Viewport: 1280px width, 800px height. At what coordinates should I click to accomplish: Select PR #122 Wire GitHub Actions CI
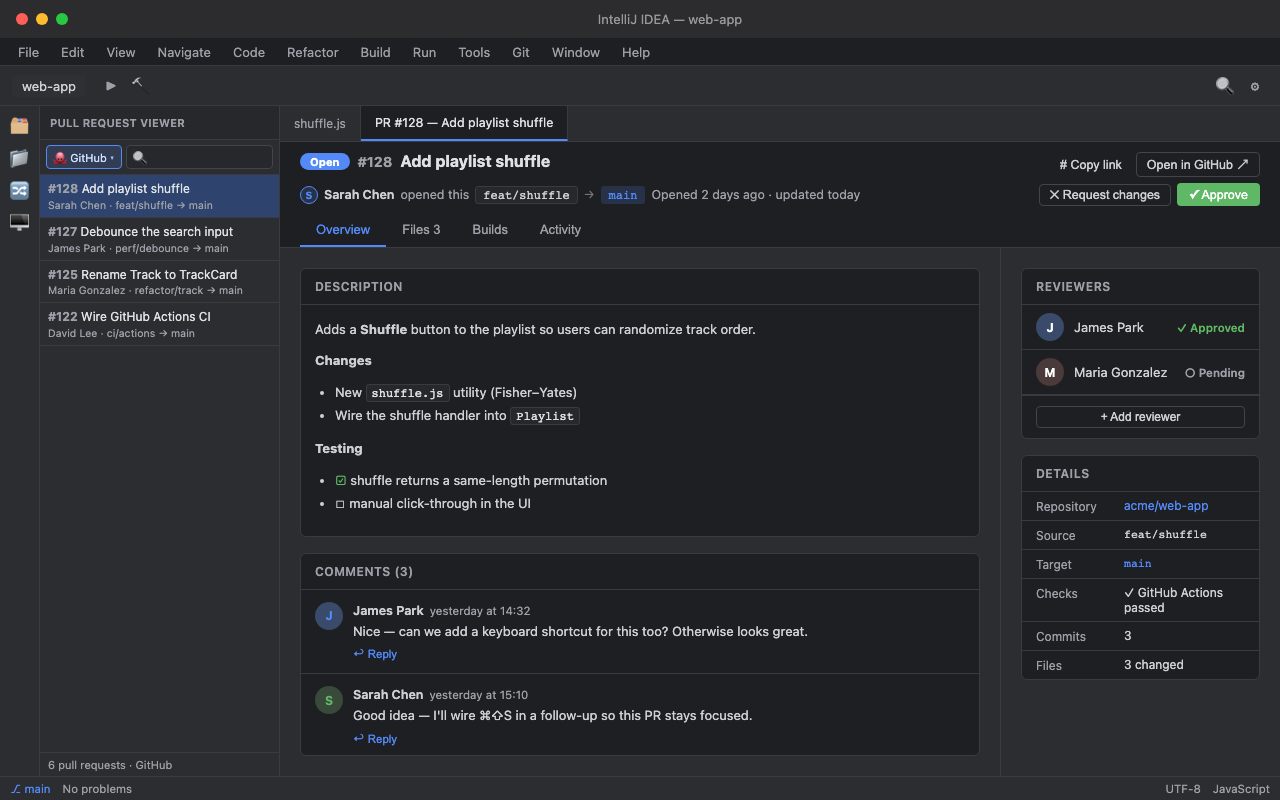[159, 324]
